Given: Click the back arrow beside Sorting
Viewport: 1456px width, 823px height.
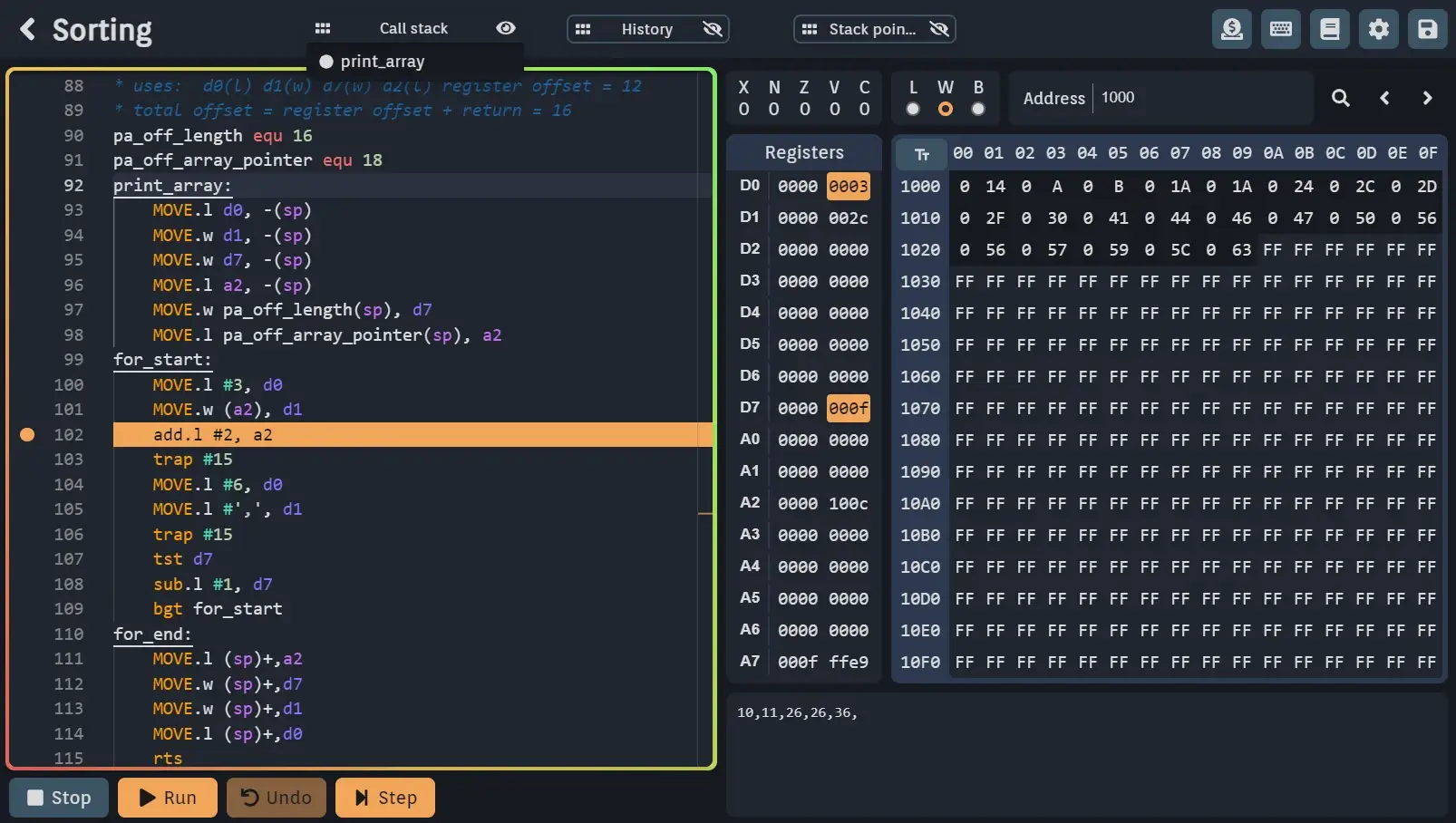Looking at the screenshot, I should (x=28, y=29).
